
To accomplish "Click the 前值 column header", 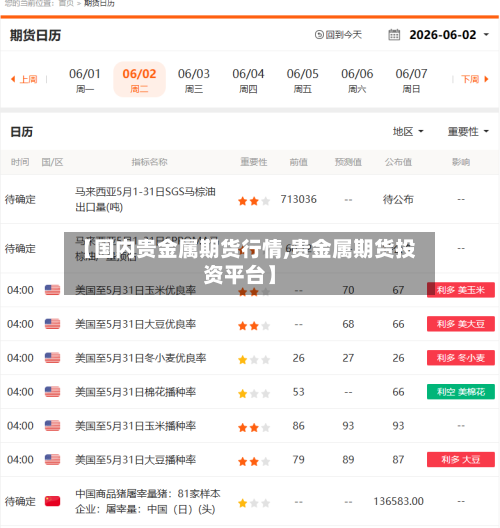I will pyautogui.click(x=299, y=162).
